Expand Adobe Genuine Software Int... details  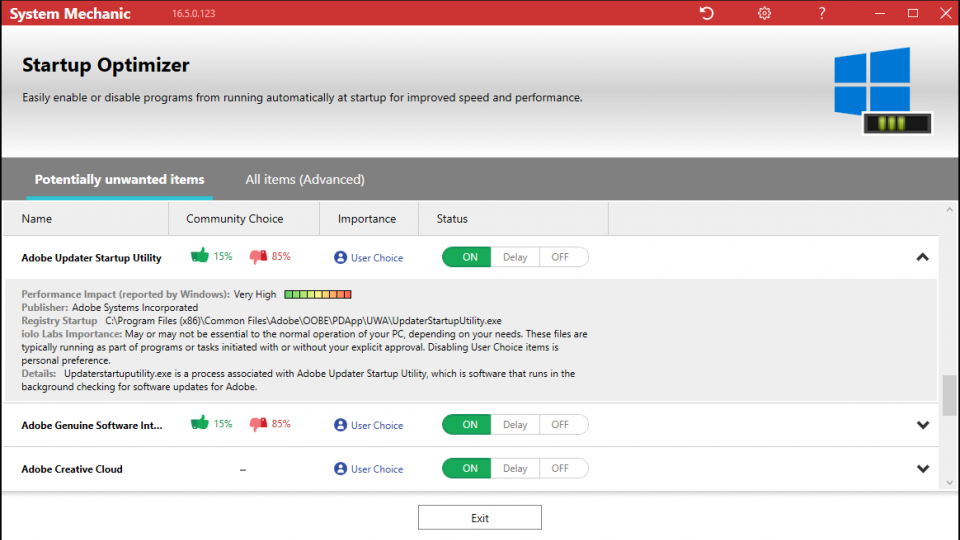tap(923, 425)
